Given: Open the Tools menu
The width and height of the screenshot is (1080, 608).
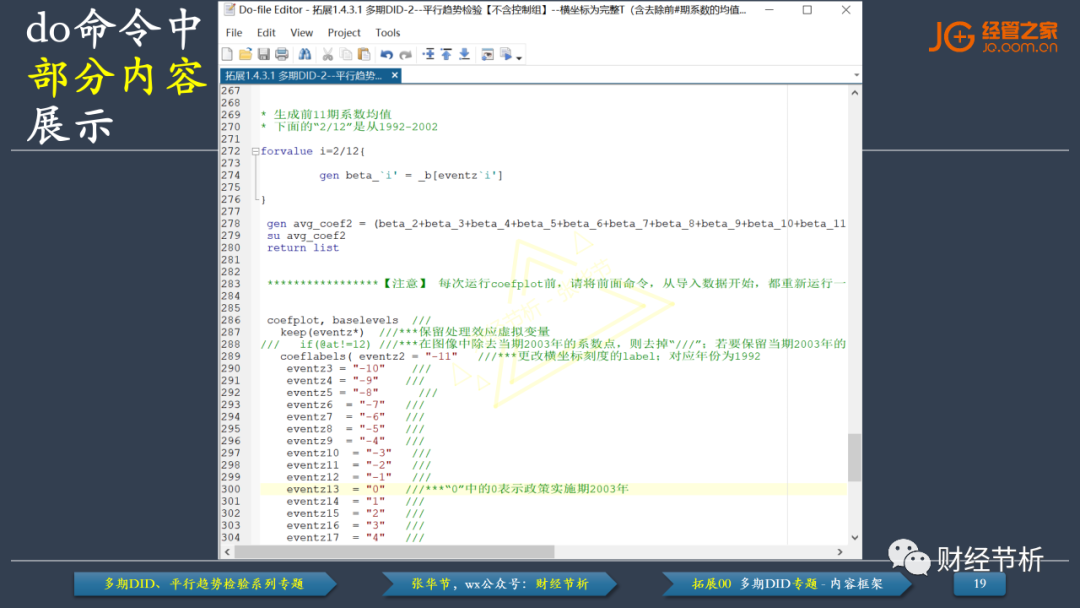Looking at the screenshot, I should click(388, 33).
